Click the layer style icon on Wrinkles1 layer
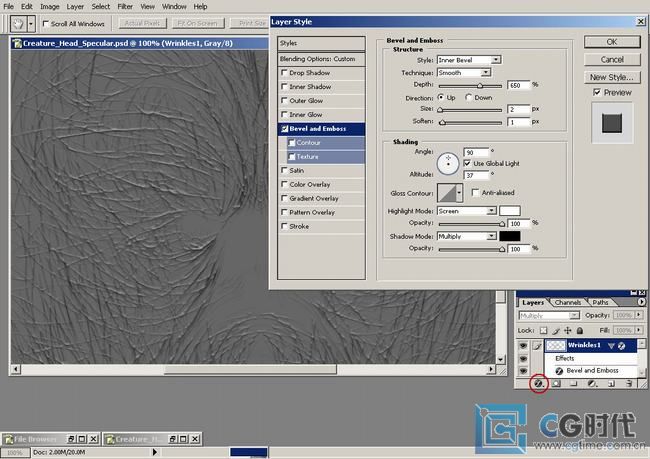 [x=621, y=345]
